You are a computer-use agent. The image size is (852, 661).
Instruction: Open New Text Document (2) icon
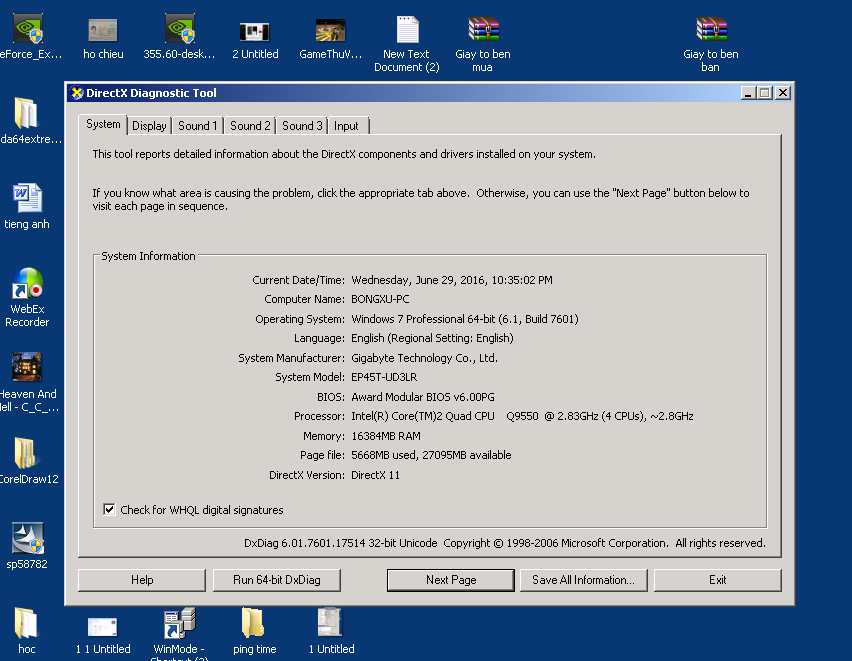click(x=407, y=31)
